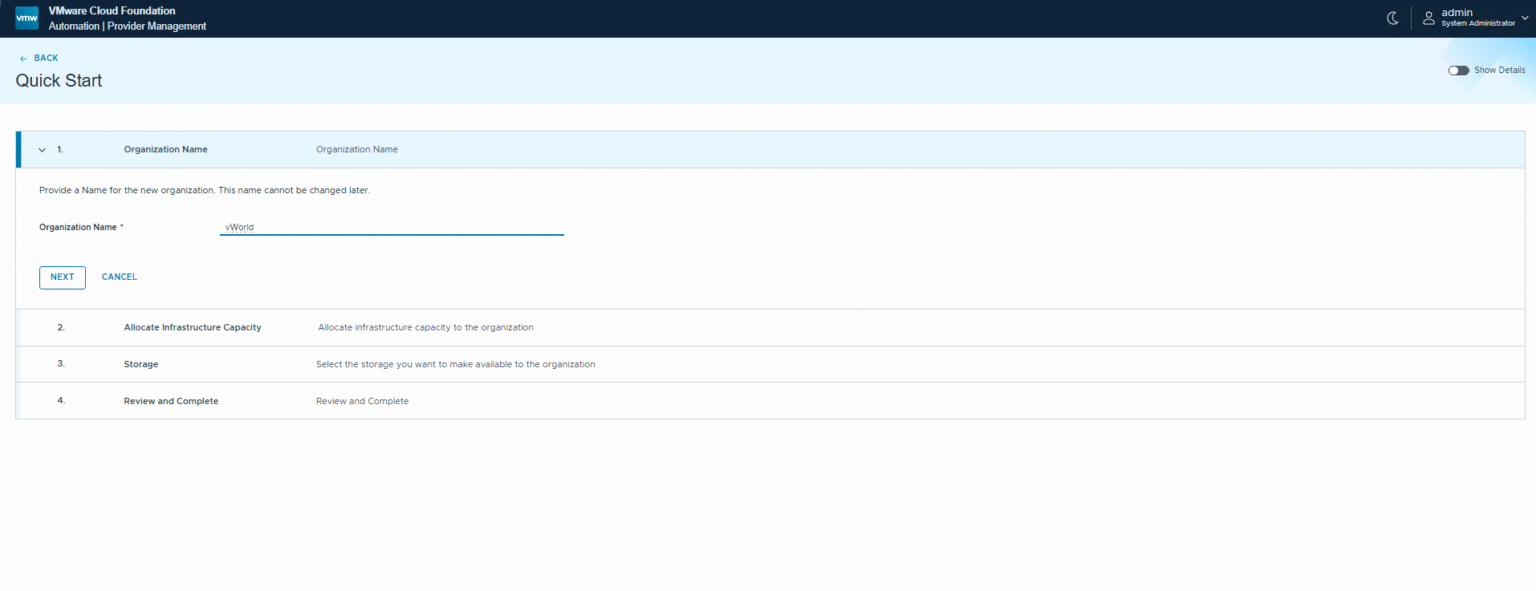Go back via the BACK link
Screen dimensions: 1536x591
tap(39, 58)
